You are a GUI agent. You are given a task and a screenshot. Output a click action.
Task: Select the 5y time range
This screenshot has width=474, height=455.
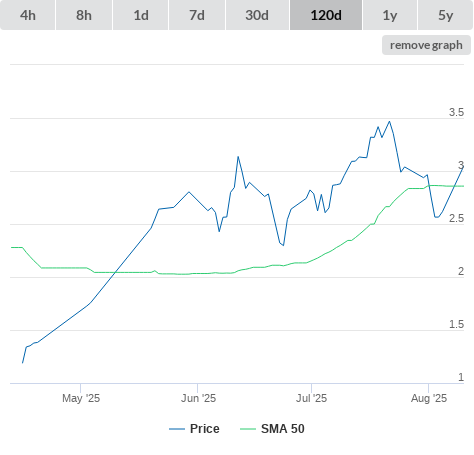(445, 15)
